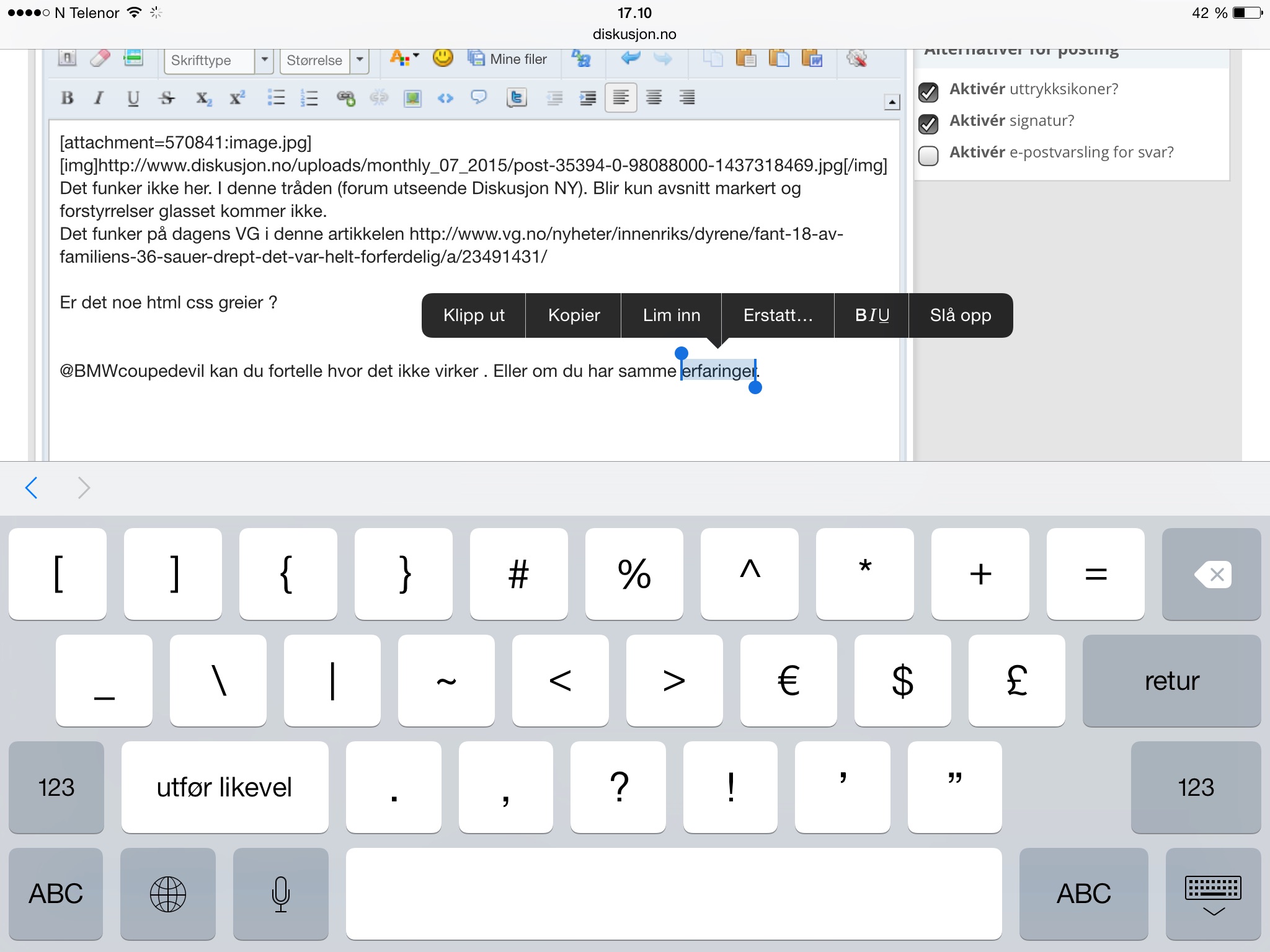This screenshot has width=1270, height=952.
Task: Insert a quote with speech bubble icon
Action: [479, 98]
